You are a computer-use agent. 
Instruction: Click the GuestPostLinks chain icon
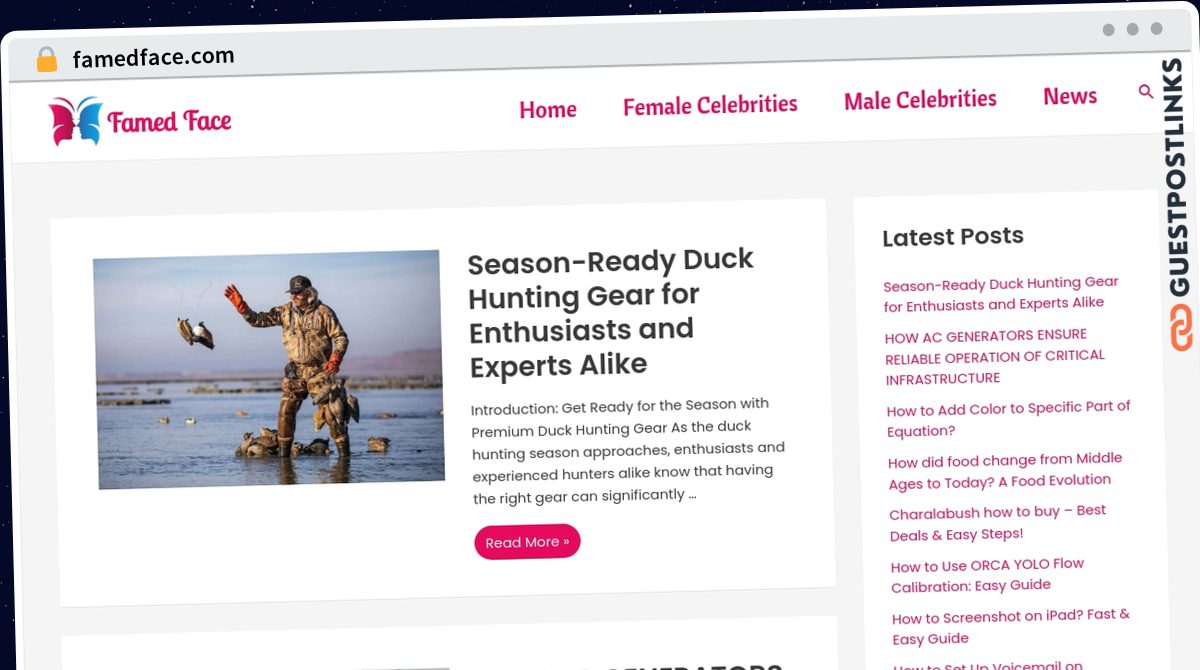(x=1182, y=328)
